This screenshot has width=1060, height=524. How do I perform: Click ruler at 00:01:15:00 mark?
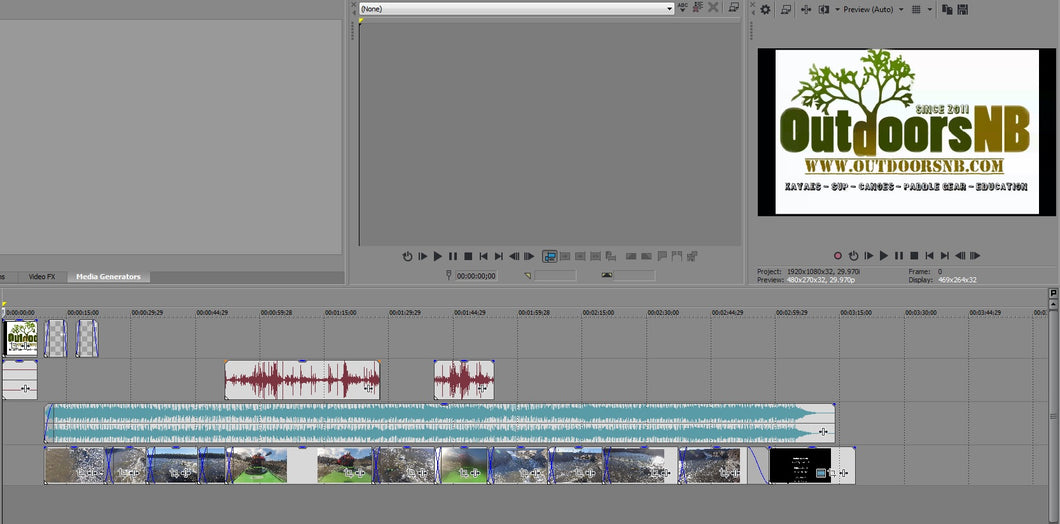tap(341, 312)
